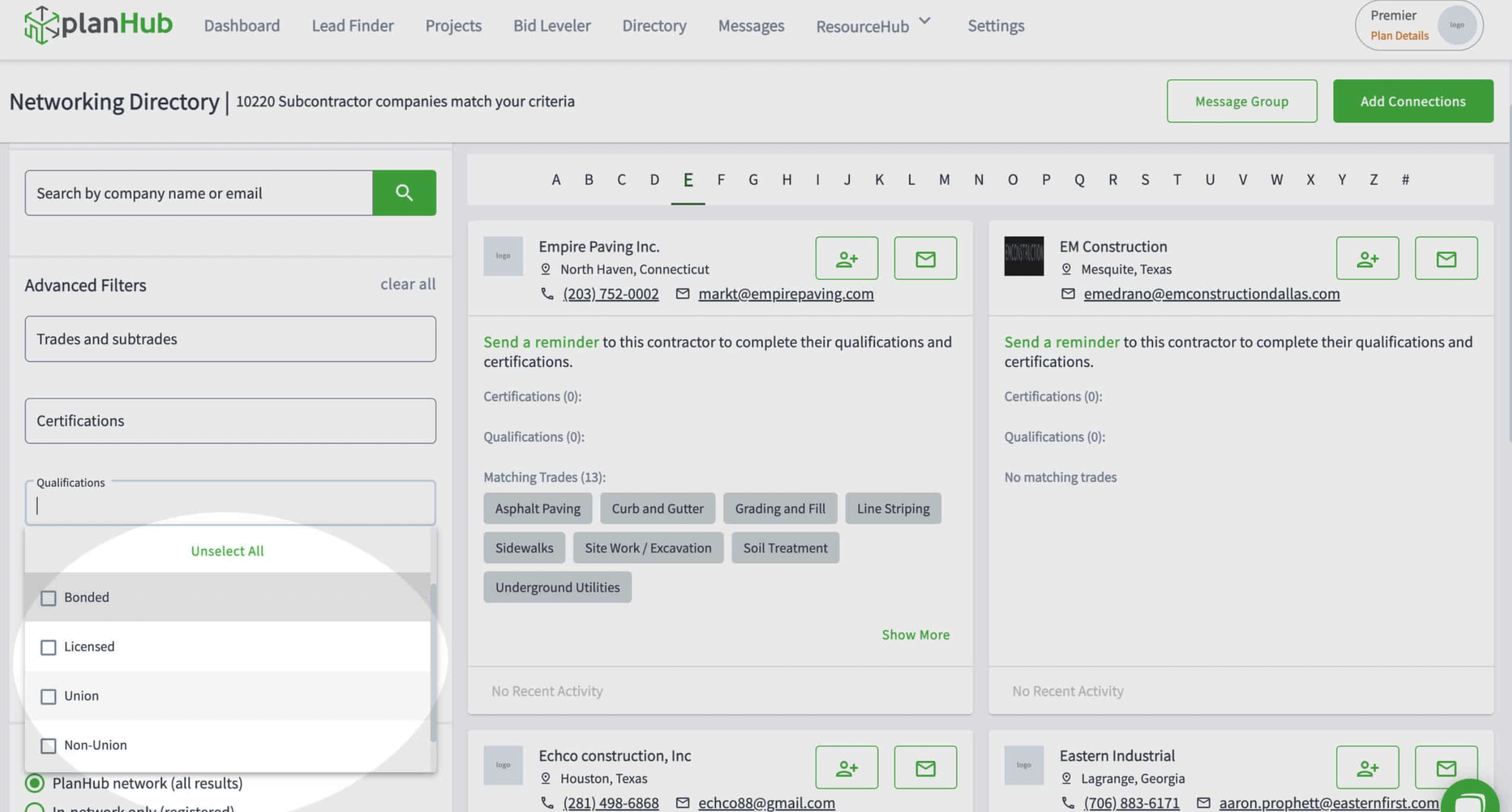1512x812 pixels.
Task: Click Show More under matching trades
Action: 915,635
